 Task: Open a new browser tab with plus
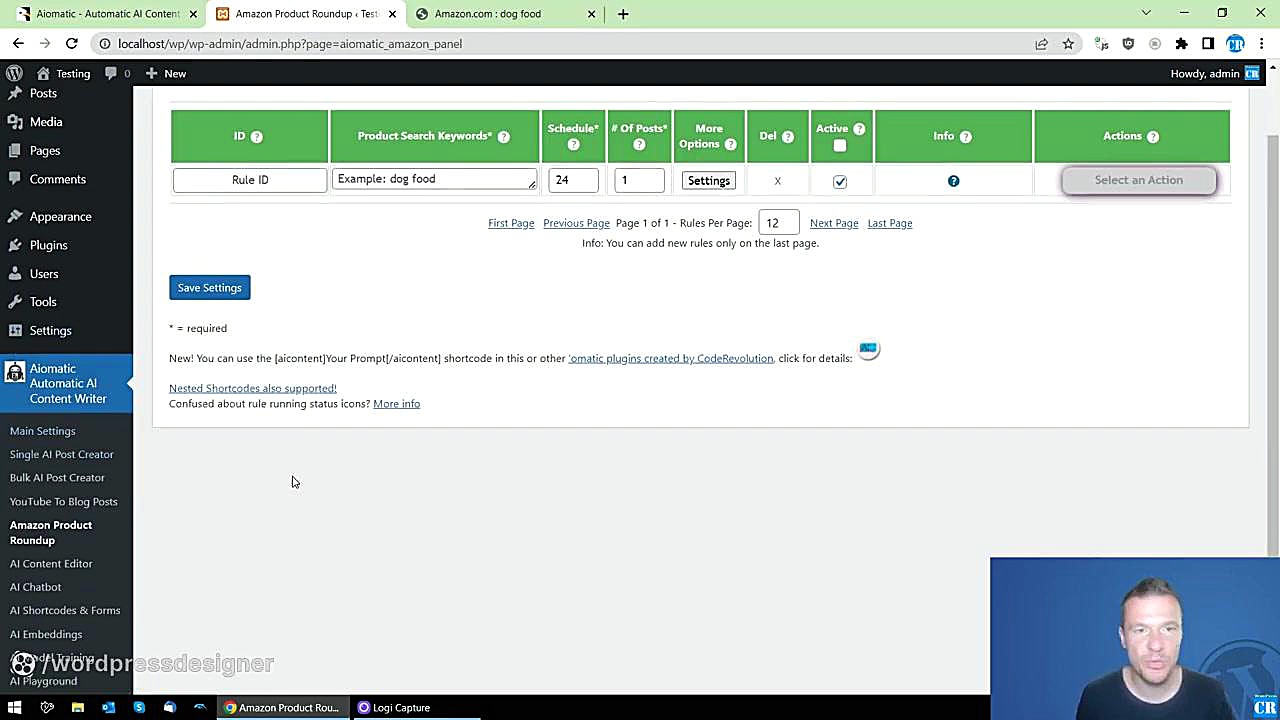pos(623,14)
